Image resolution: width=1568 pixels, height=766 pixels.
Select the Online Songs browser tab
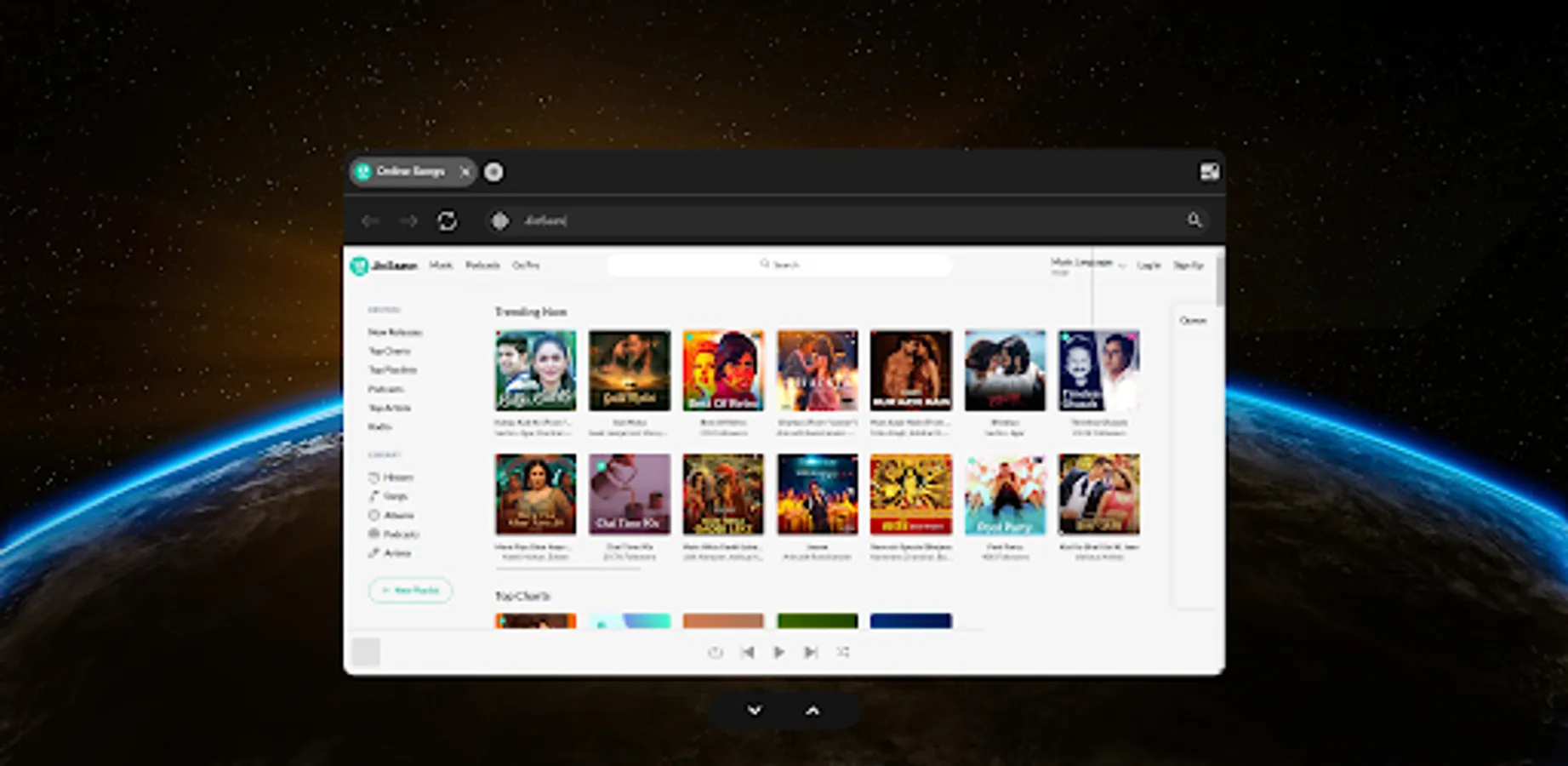pos(413,172)
